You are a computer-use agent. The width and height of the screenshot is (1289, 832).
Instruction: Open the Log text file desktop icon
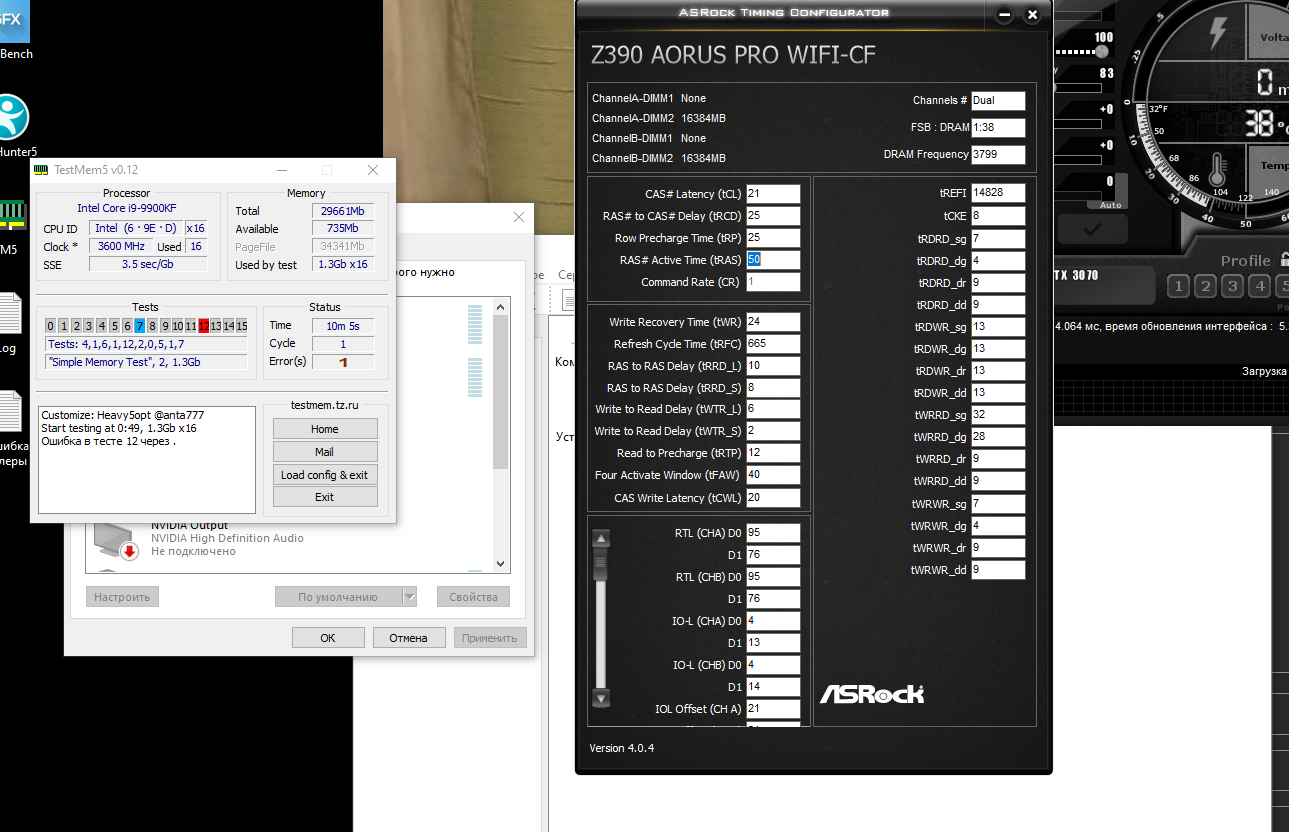(x=9, y=312)
